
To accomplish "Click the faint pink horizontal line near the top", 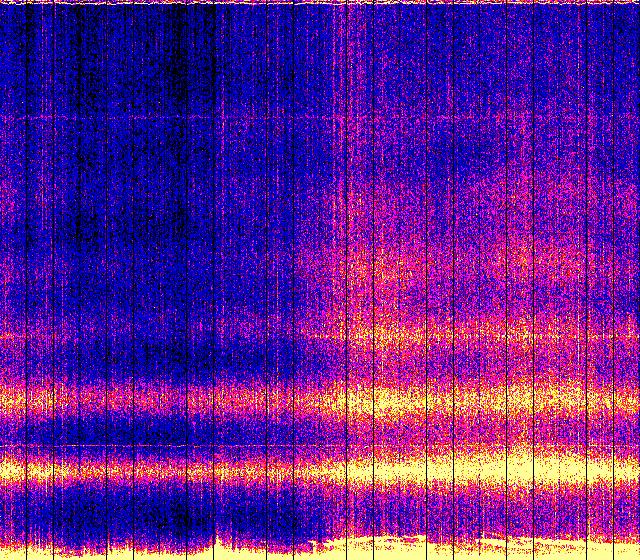I will (x=200, y=119).
